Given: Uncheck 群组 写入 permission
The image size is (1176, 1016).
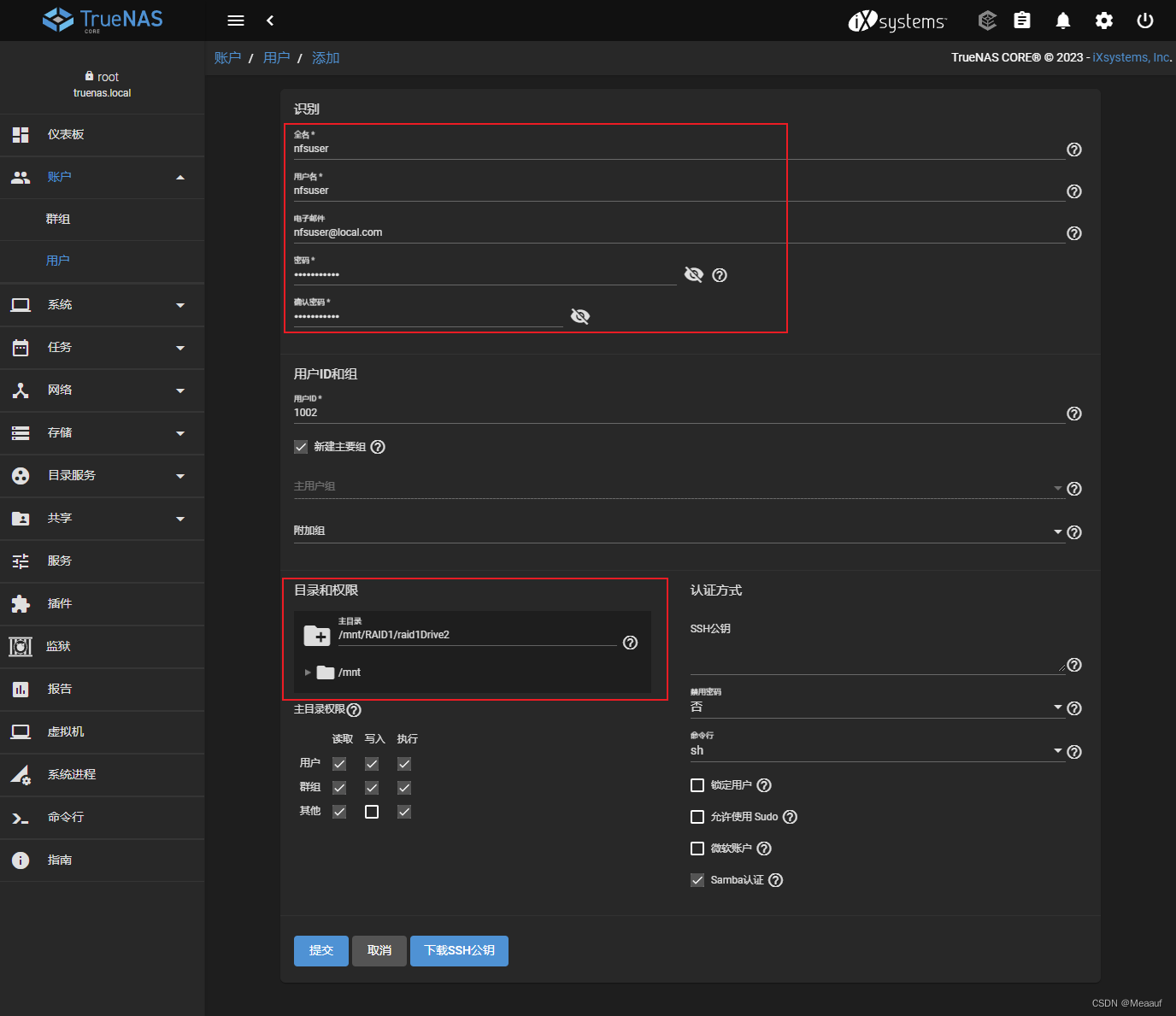Looking at the screenshot, I should (x=372, y=788).
